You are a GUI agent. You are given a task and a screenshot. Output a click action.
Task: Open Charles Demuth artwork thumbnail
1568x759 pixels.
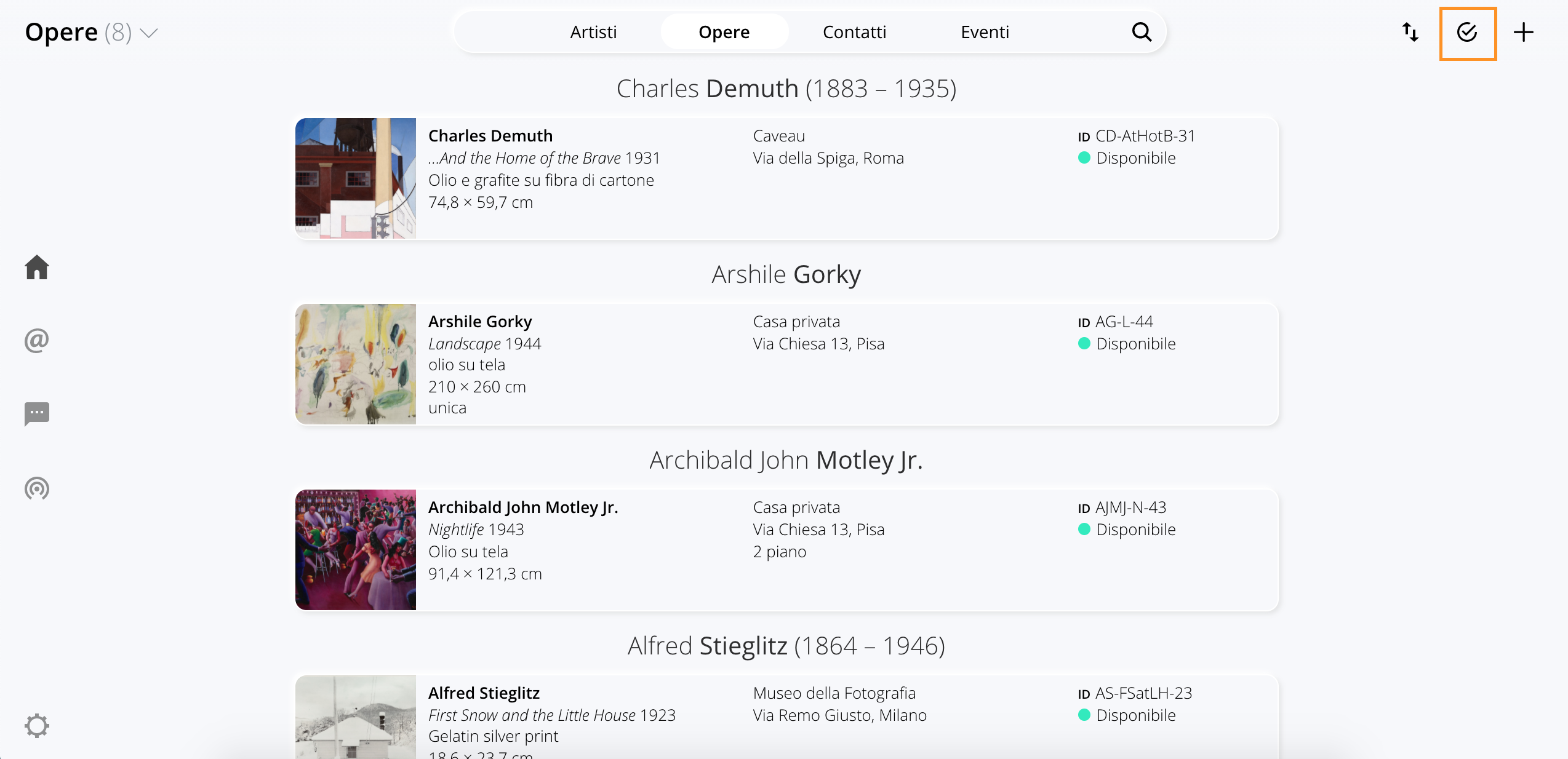pos(356,178)
